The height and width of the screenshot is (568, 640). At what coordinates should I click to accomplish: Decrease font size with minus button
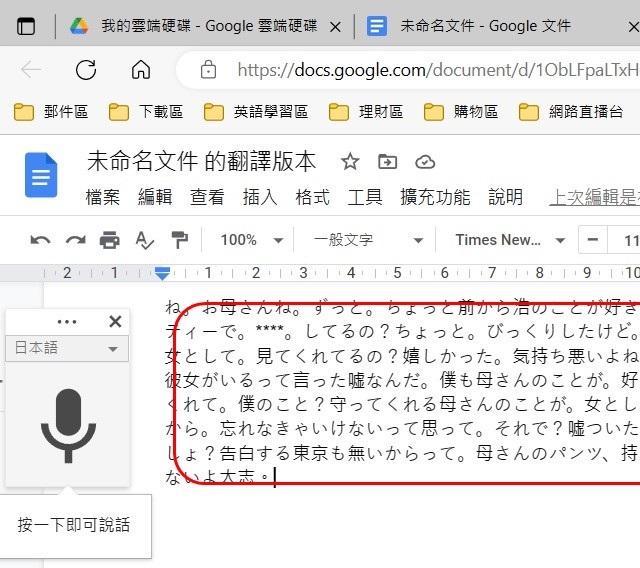click(x=594, y=240)
